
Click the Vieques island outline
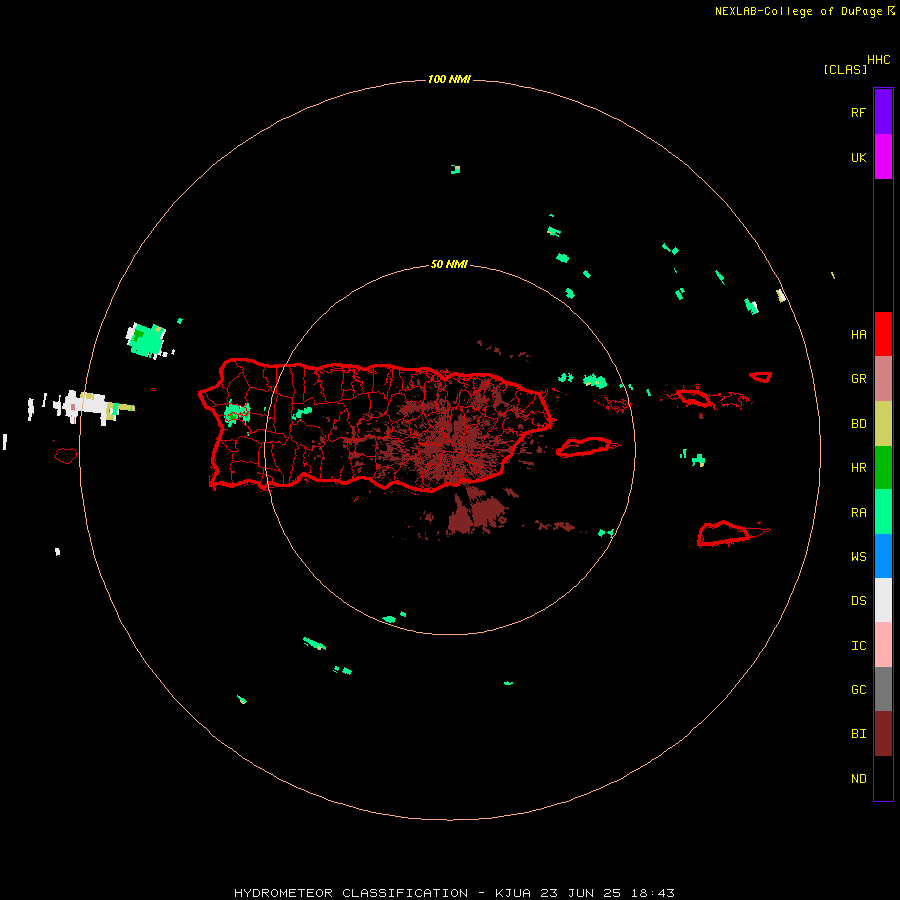(584, 447)
